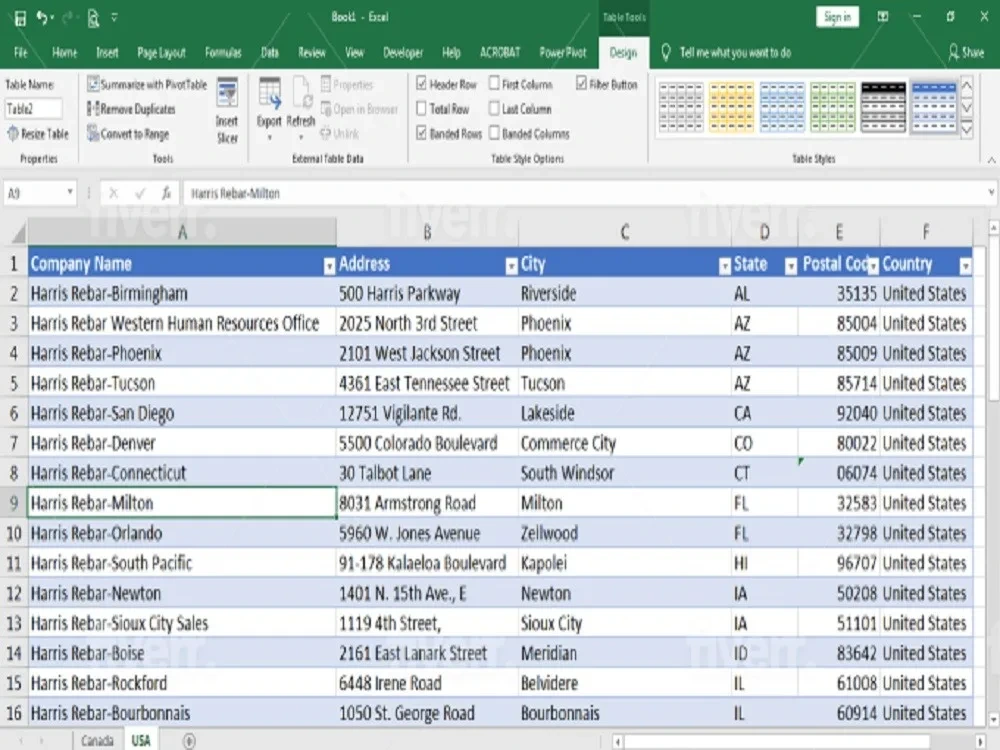
Task: Open the File tab
Action: click(x=21, y=52)
